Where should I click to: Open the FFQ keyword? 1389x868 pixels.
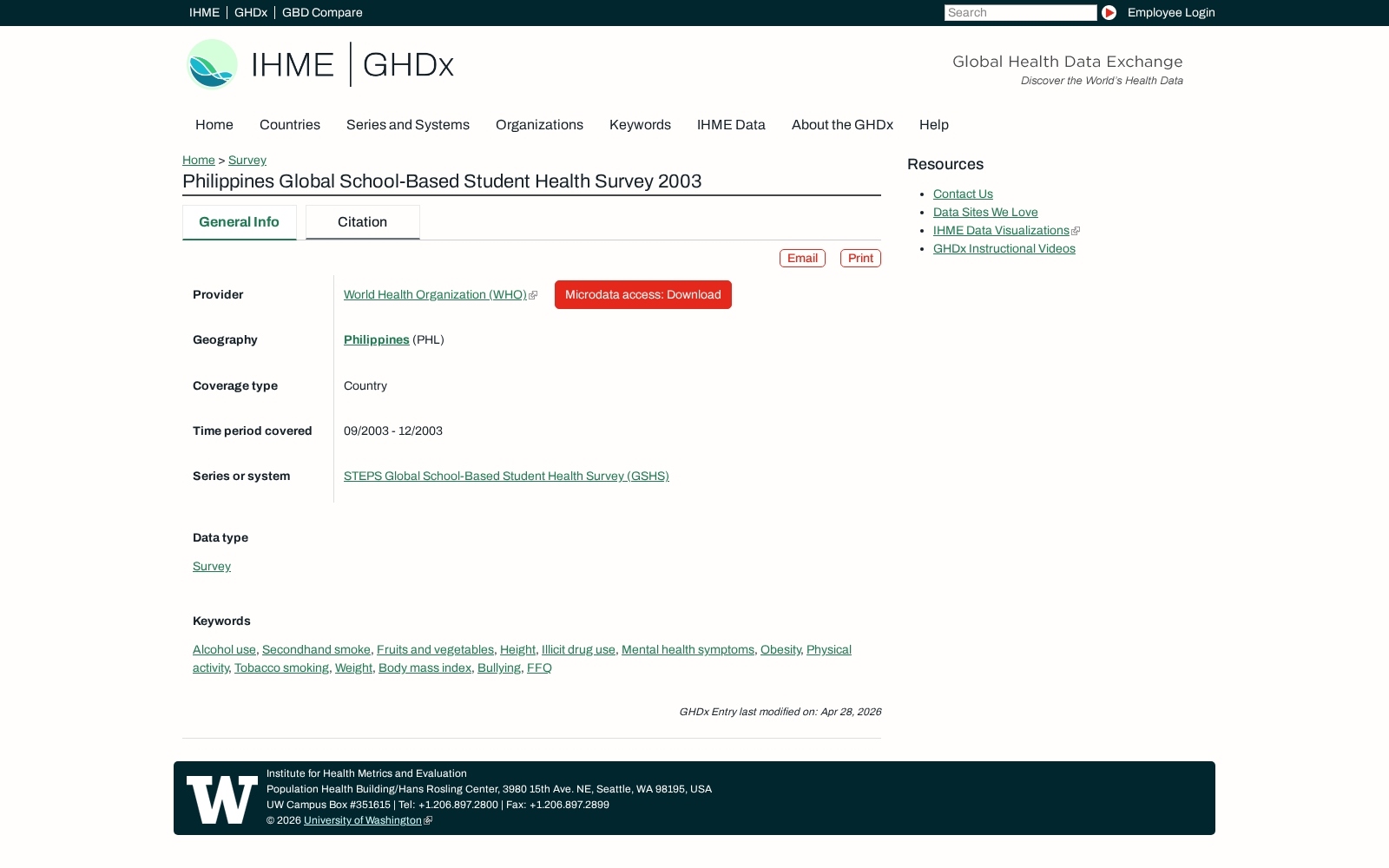(x=539, y=668)
